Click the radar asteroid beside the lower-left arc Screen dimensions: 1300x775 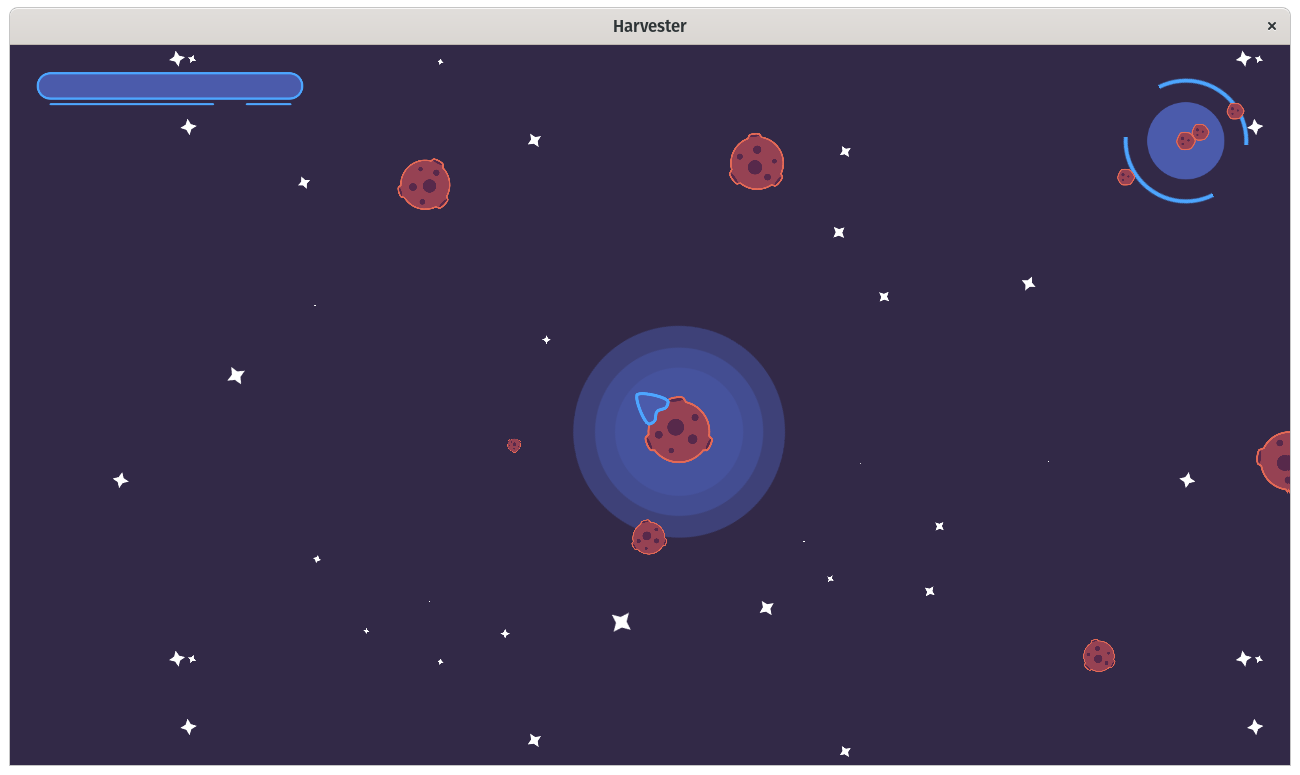(x=1126, y=177)
